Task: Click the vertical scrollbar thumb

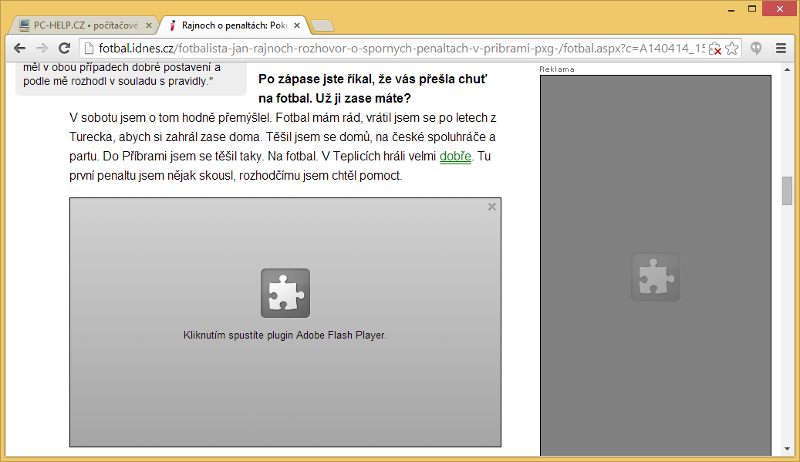Action: [x=786, y=190]
